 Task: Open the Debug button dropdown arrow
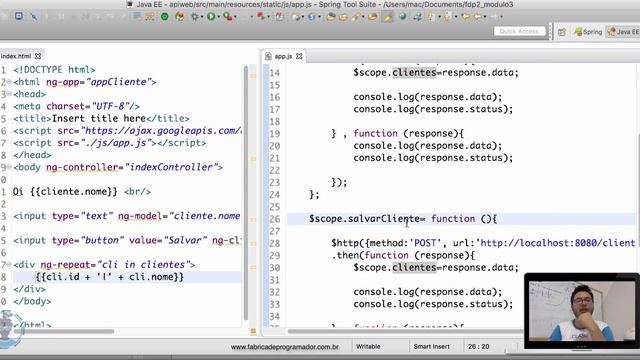tap(202, 17)
